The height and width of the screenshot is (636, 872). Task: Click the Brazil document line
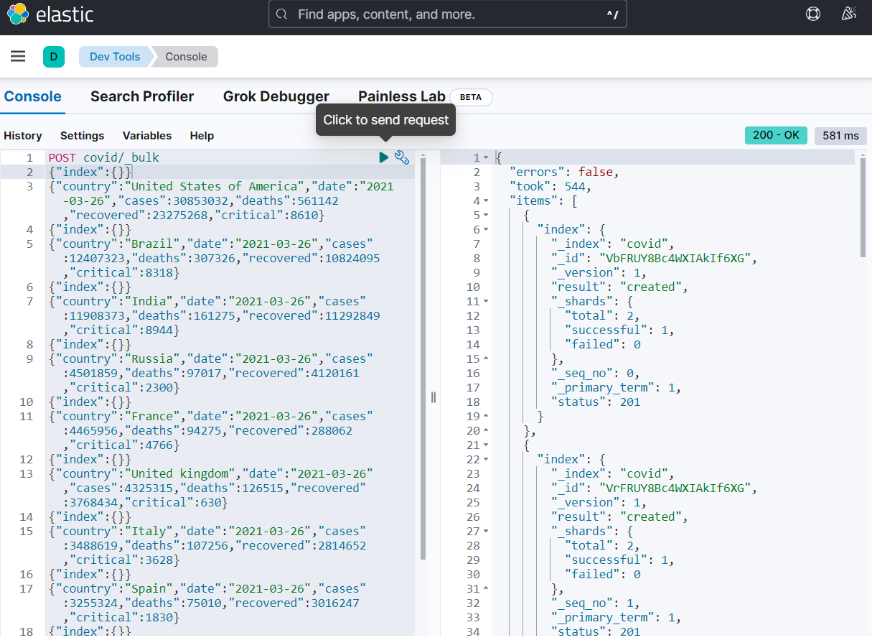pos(214,259)
